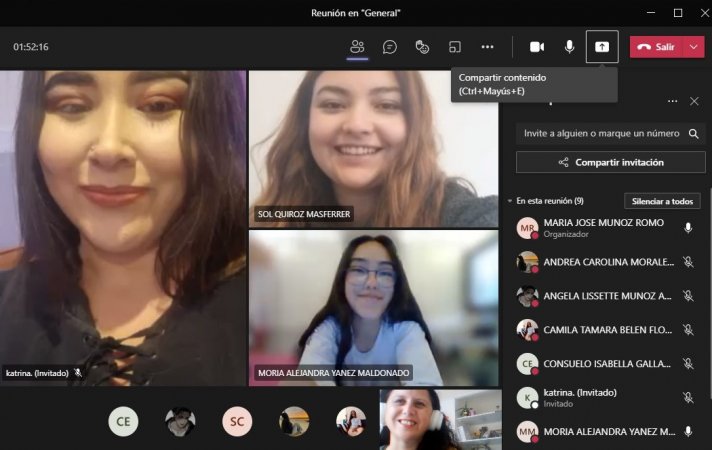
Task: Toggle the camera on or off
Action: click(536, 47)
